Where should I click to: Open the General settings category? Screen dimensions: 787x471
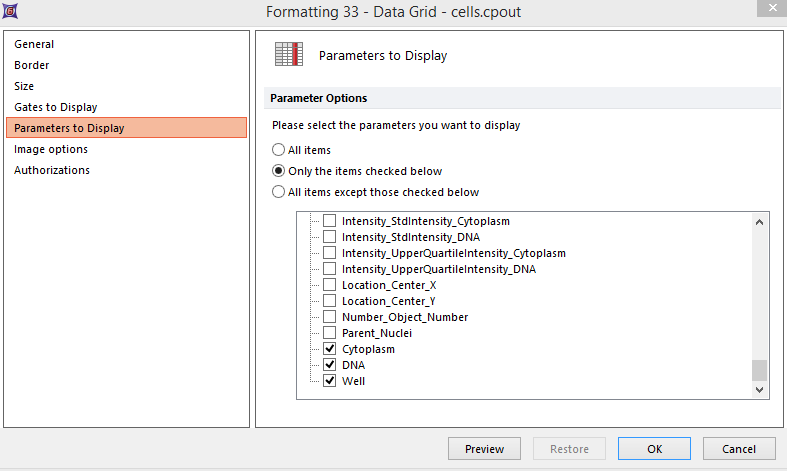(x=34, y=44)
